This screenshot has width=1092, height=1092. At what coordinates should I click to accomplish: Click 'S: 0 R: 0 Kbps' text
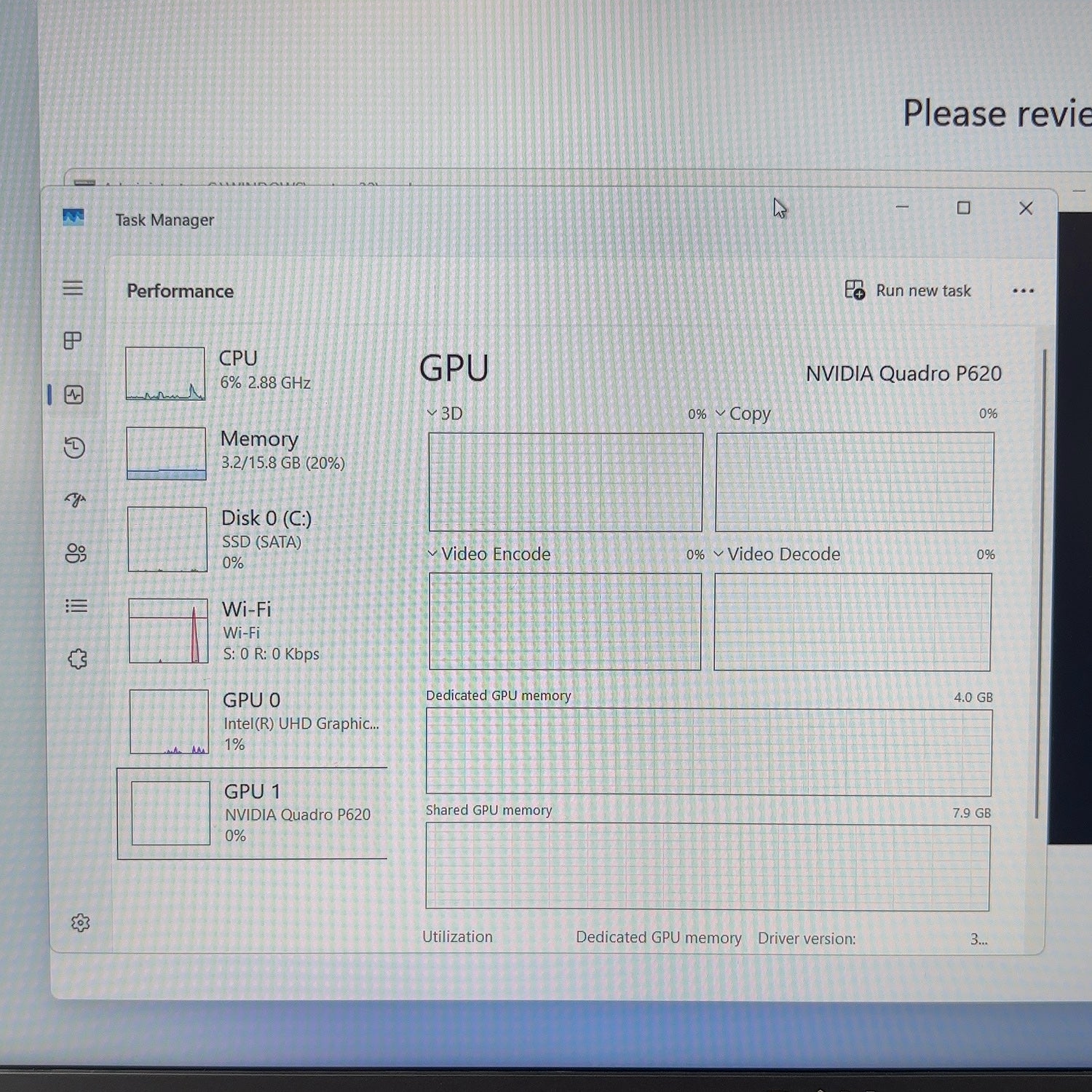point(271,654)
